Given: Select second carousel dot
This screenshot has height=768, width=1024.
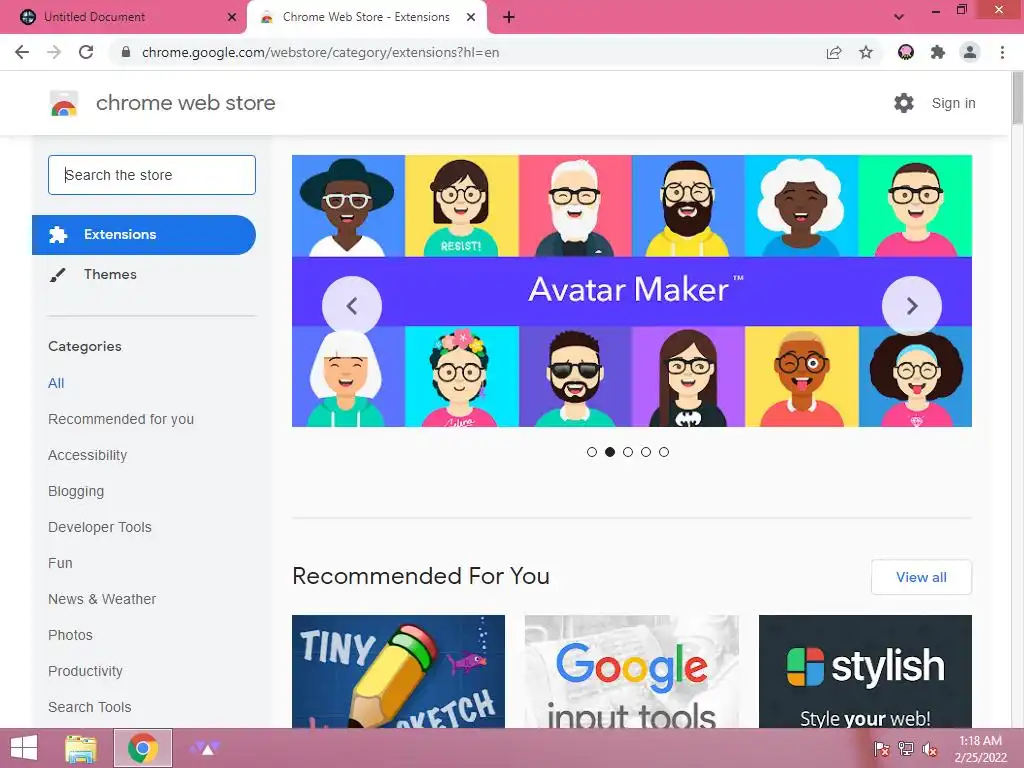Looking at the screenshot, I should tap(610, 452).
